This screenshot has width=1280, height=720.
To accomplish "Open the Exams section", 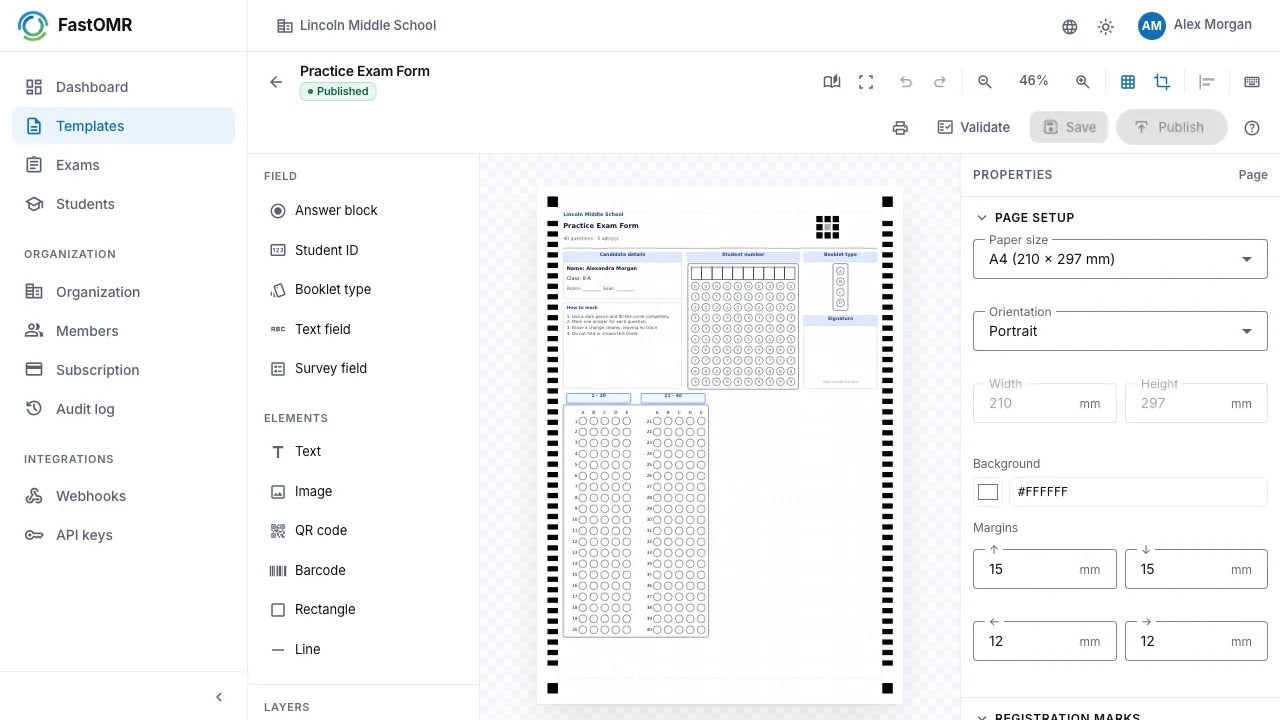I will pos(123,165).
